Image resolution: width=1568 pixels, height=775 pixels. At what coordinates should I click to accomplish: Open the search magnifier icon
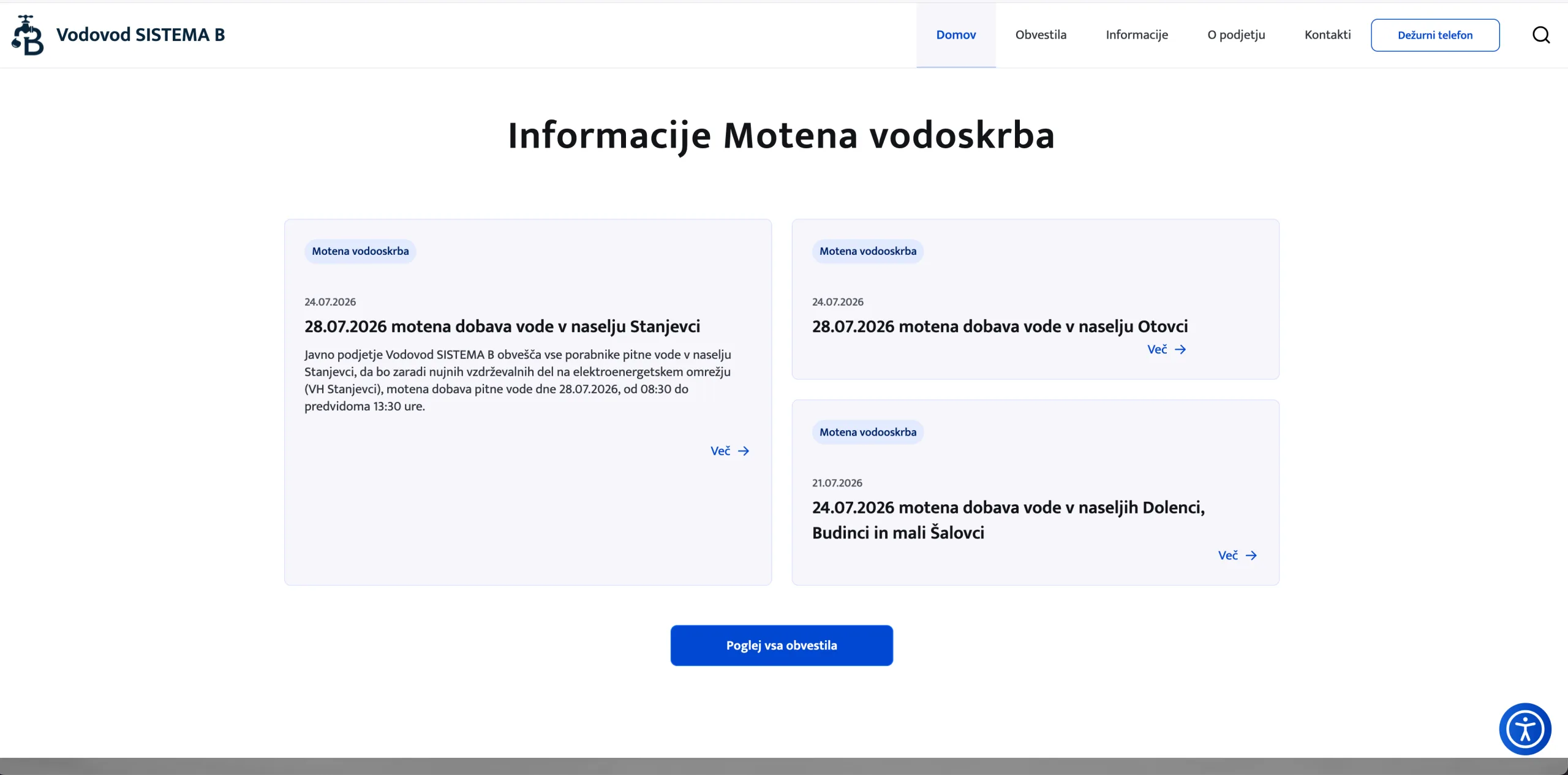[1541, 35]
